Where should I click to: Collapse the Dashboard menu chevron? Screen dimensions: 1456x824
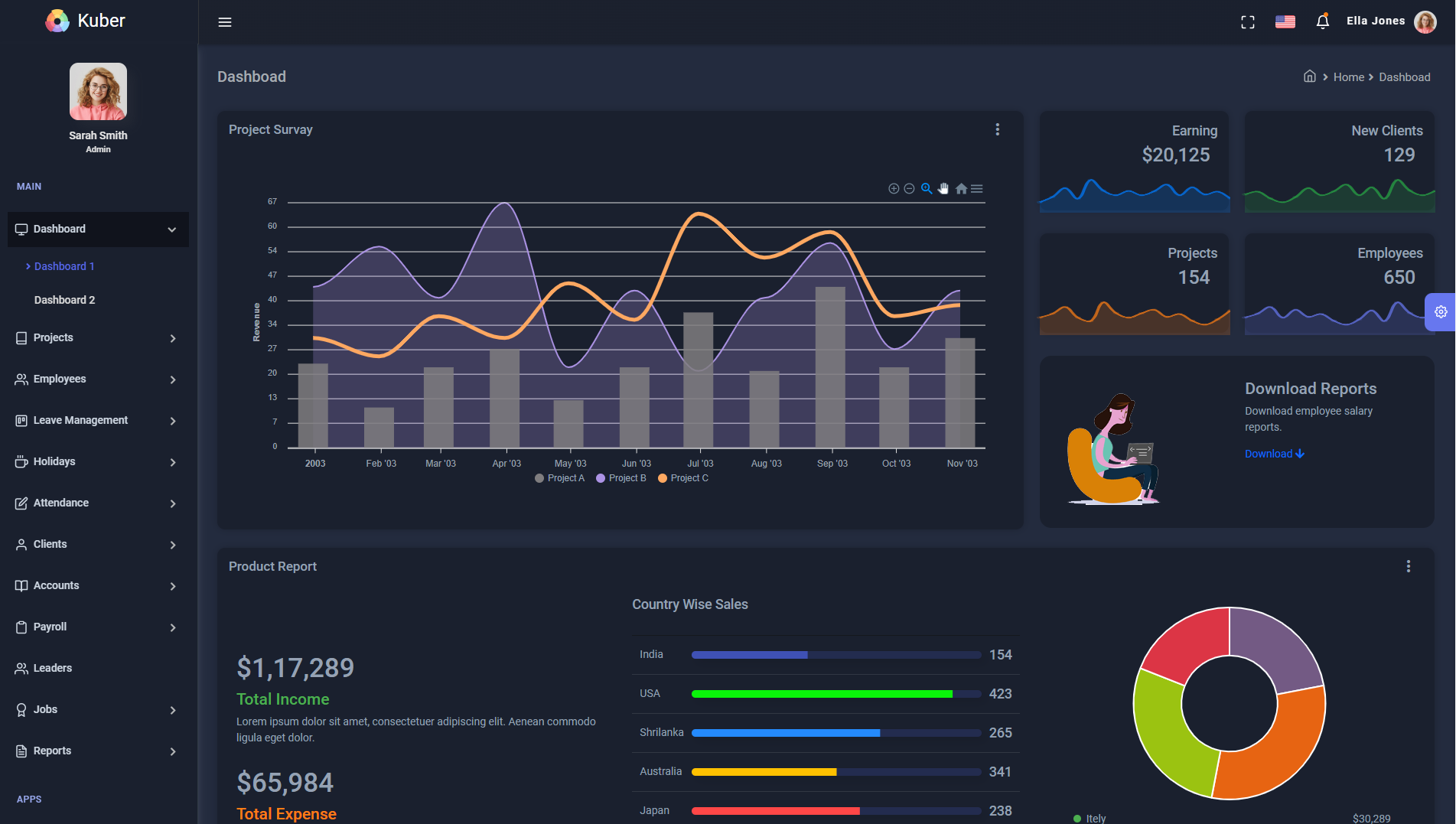(171, 229)
